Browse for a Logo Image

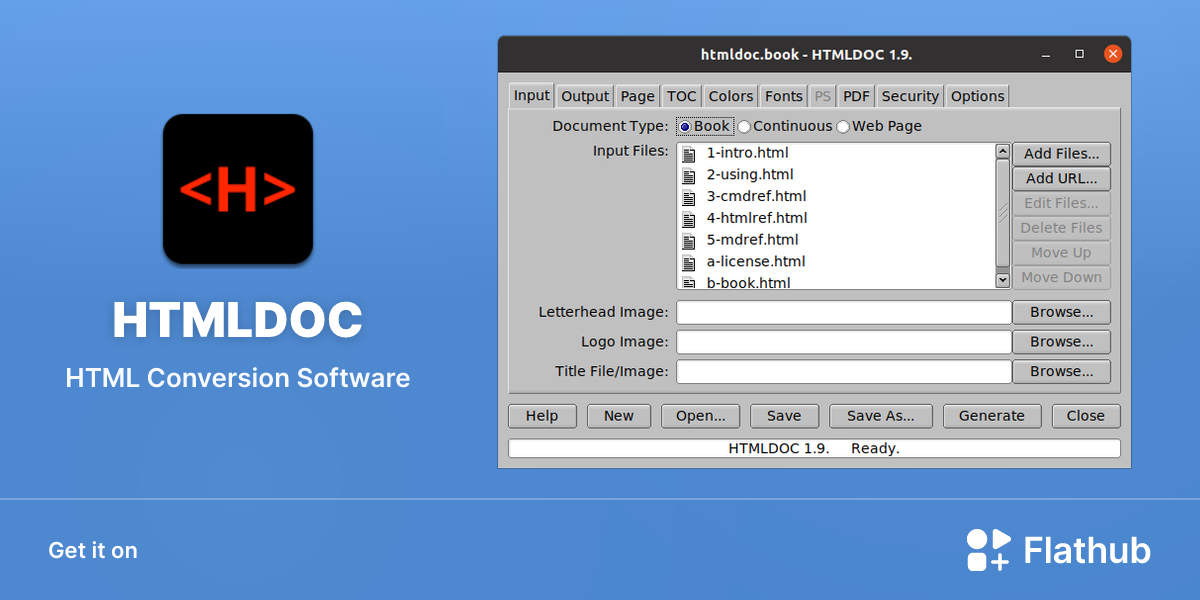coord(1062,342)
